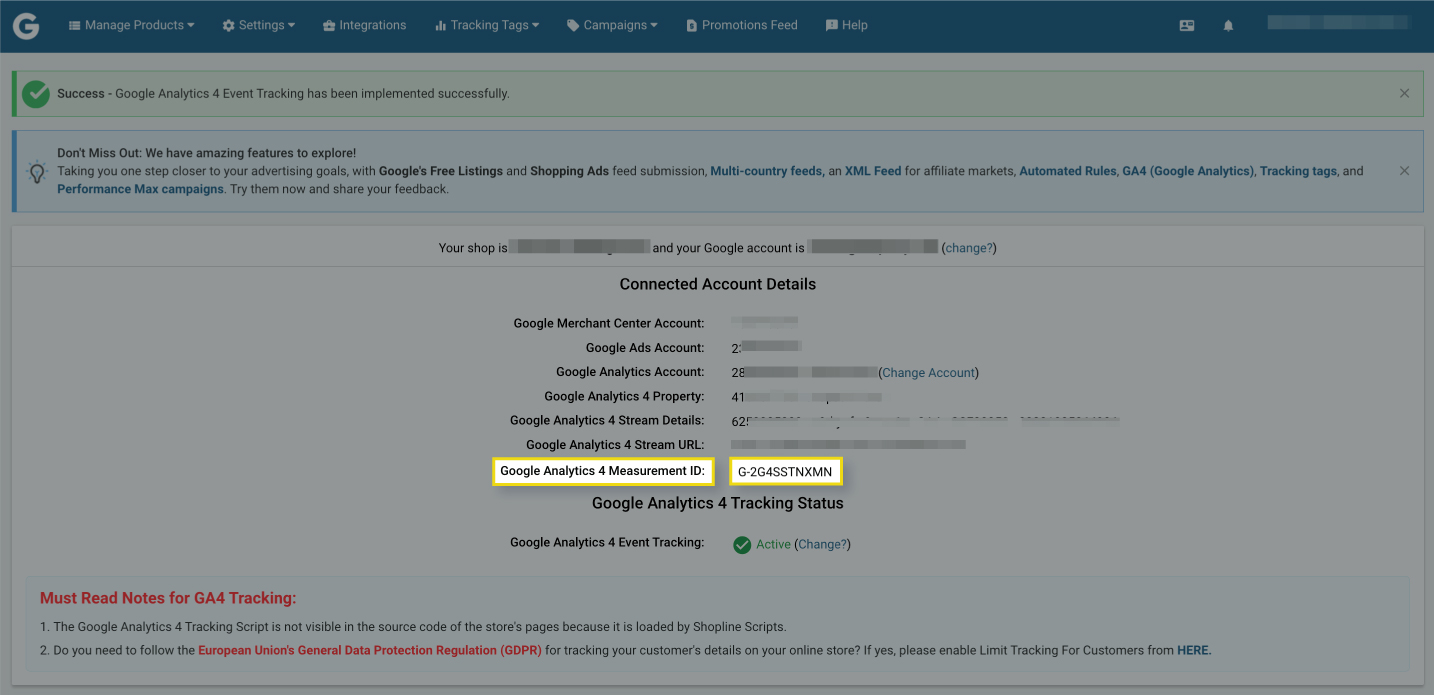1434x695 pixels.
Task: Click Must Read Notes for GA4 Tracking heading
Action: click(168, 598)
